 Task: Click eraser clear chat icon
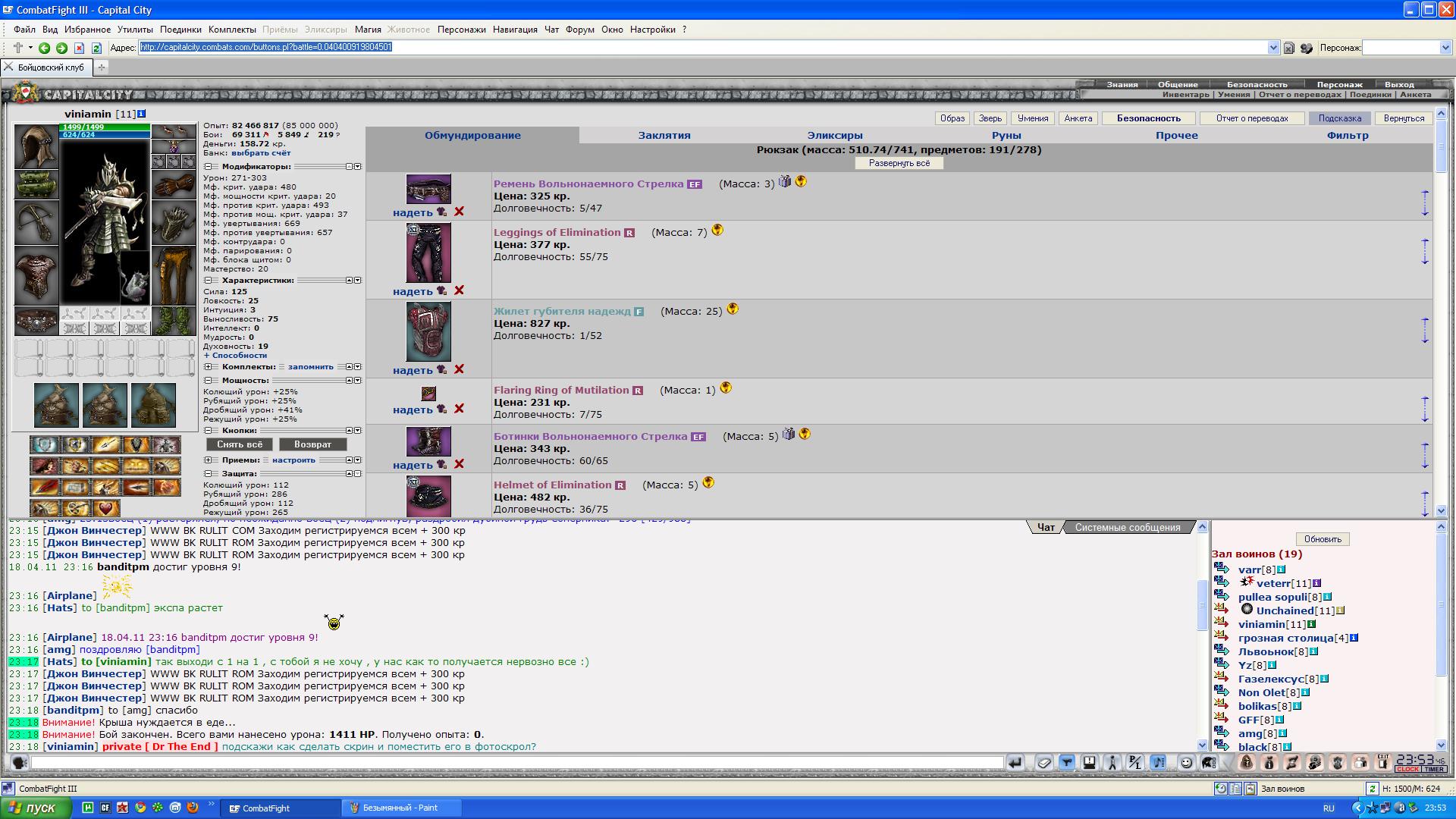click(1044, 763)
